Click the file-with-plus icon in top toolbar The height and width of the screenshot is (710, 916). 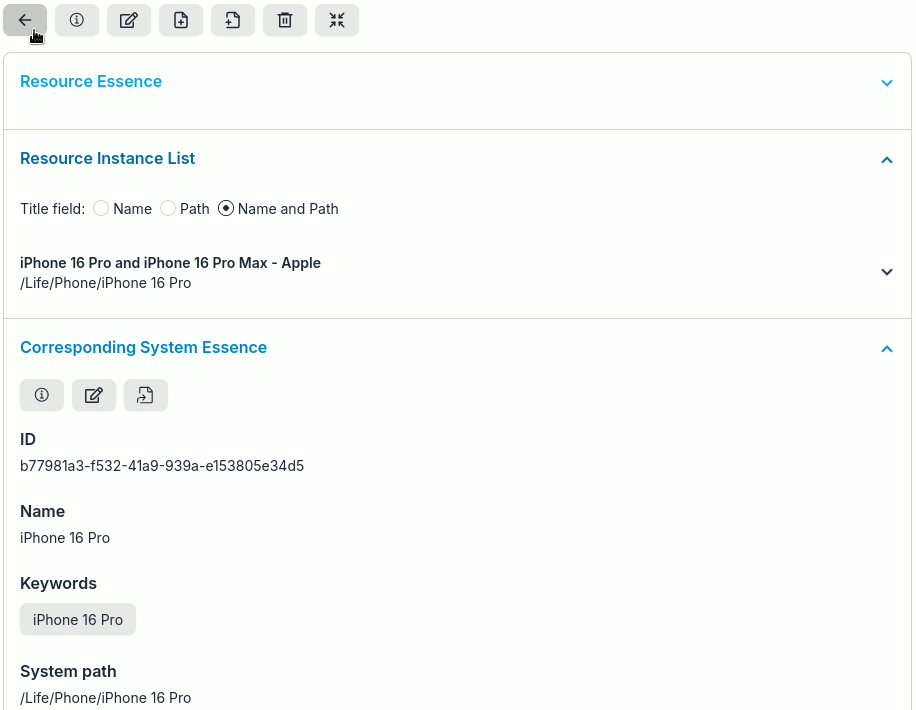pos(181,20)
